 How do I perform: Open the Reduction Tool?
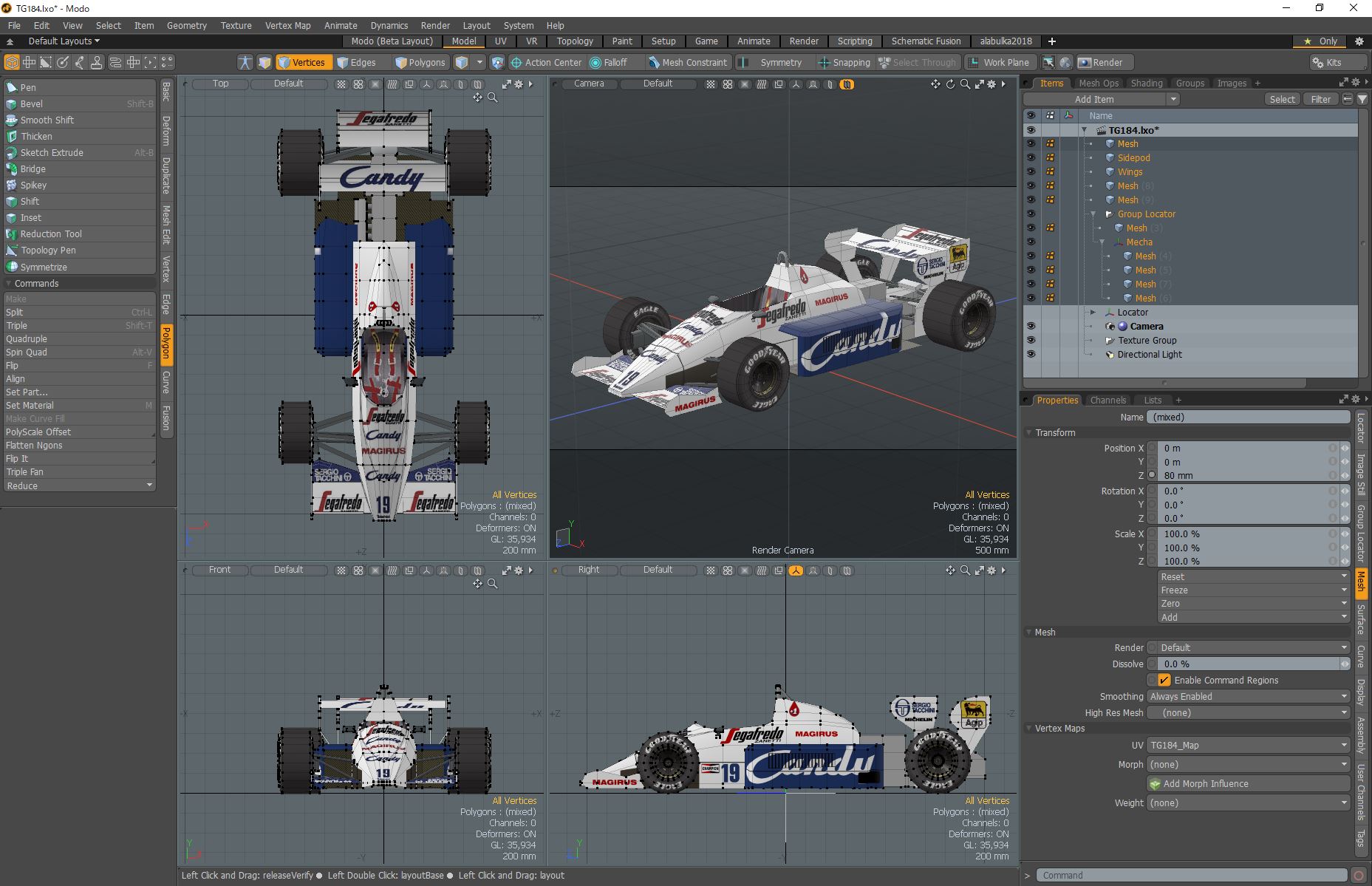pos(79,234)
